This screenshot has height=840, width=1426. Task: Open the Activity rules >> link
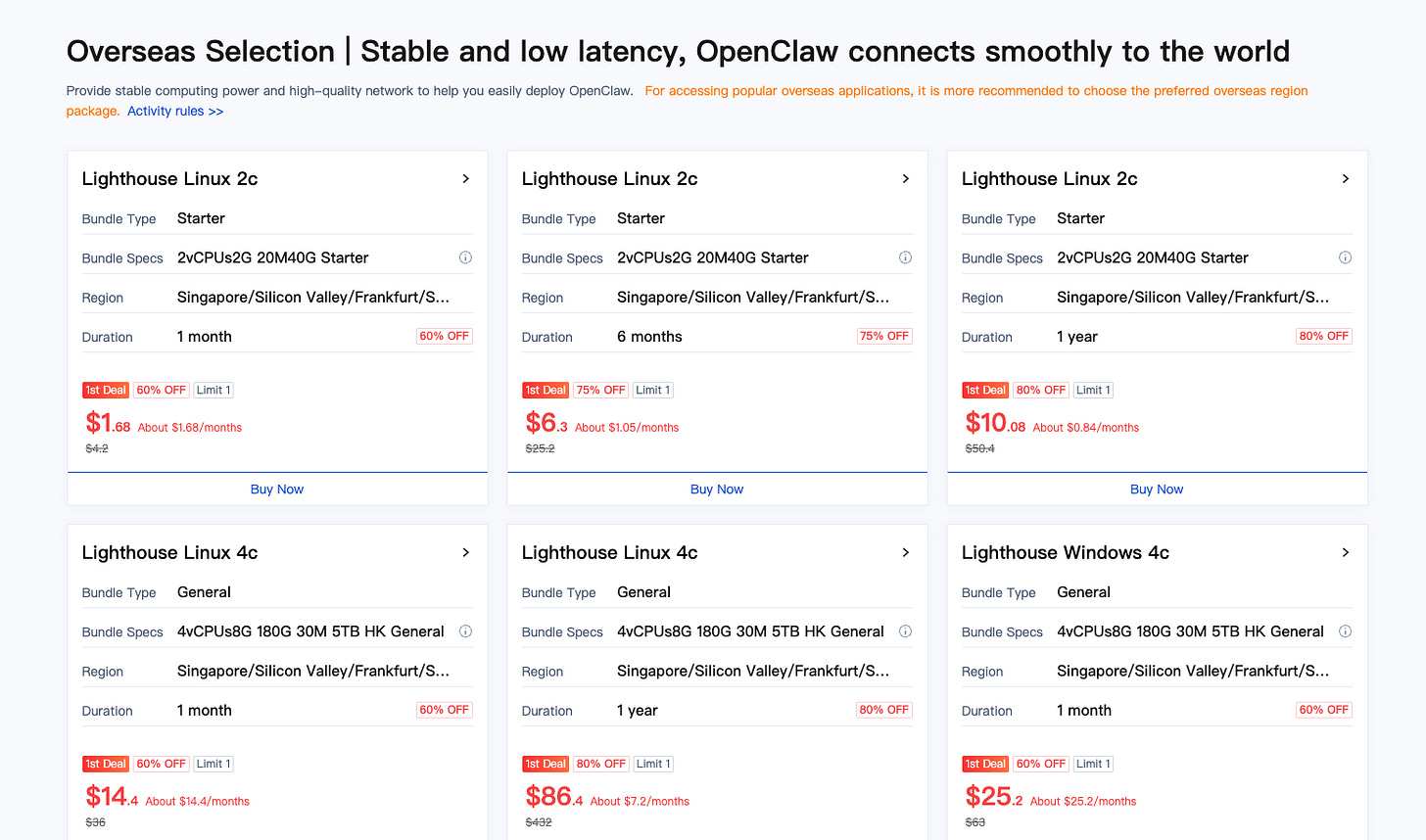[x=175, y=111]
